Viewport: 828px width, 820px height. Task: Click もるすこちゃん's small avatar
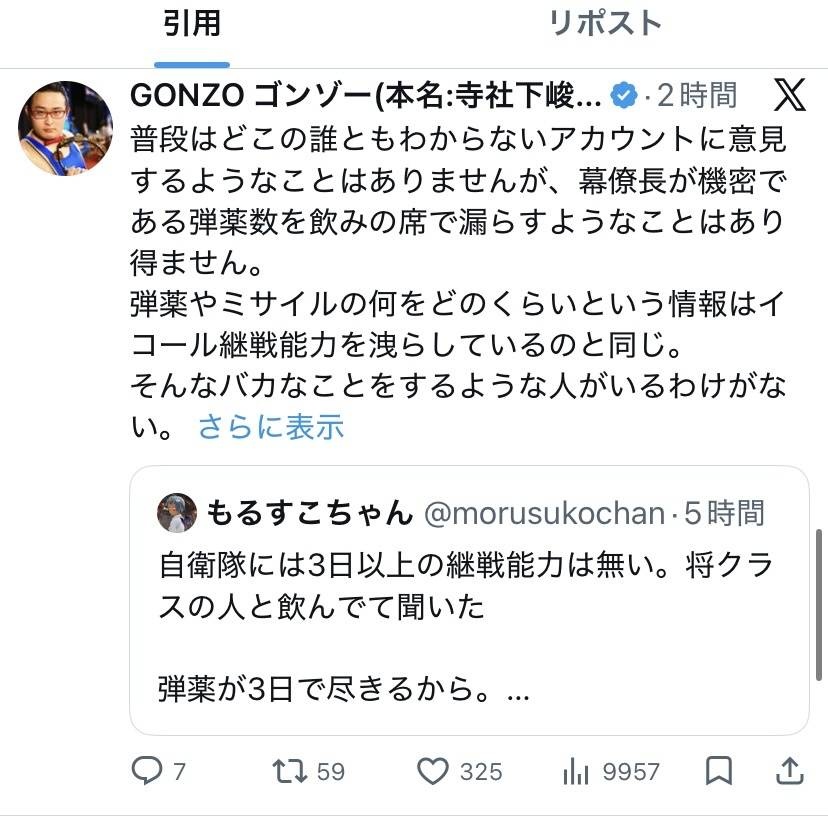coord(178,513)
